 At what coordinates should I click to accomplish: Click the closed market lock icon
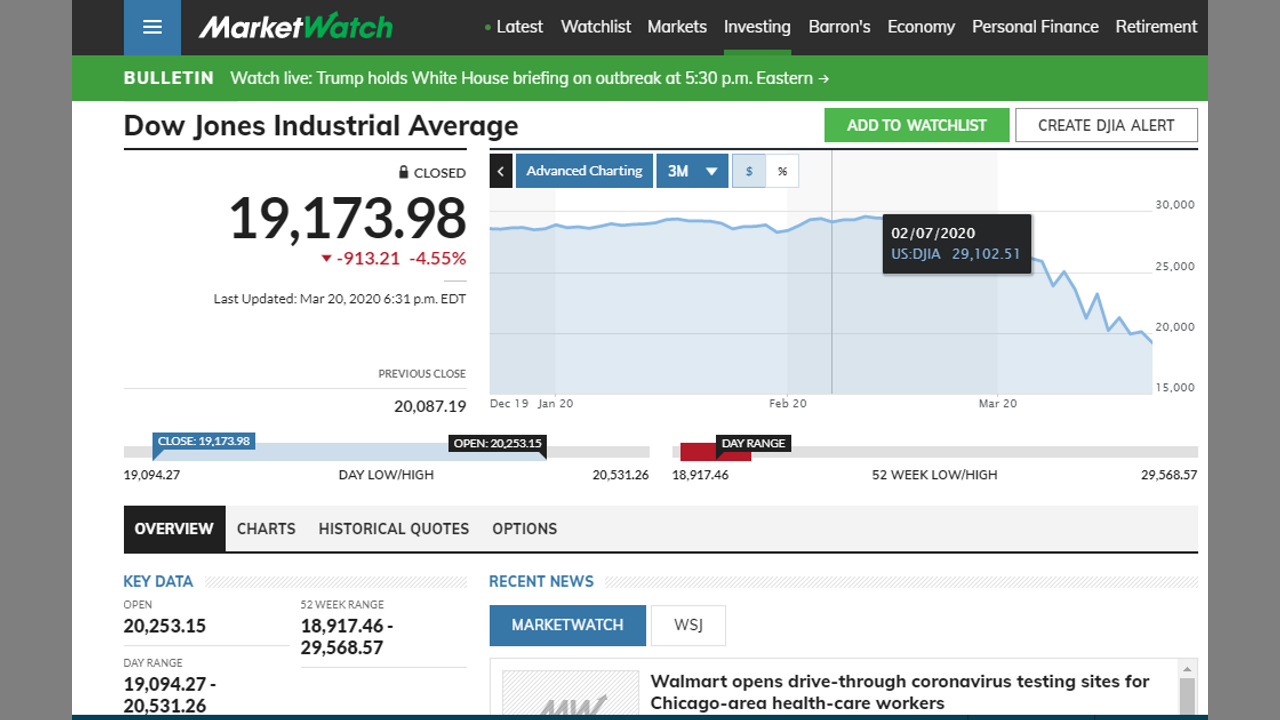[403, 172]
